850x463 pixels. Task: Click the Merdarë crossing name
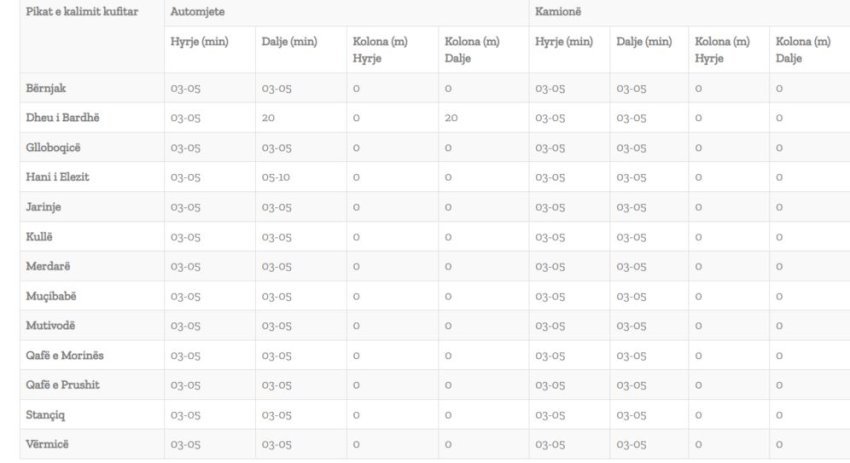pos(48,266)
